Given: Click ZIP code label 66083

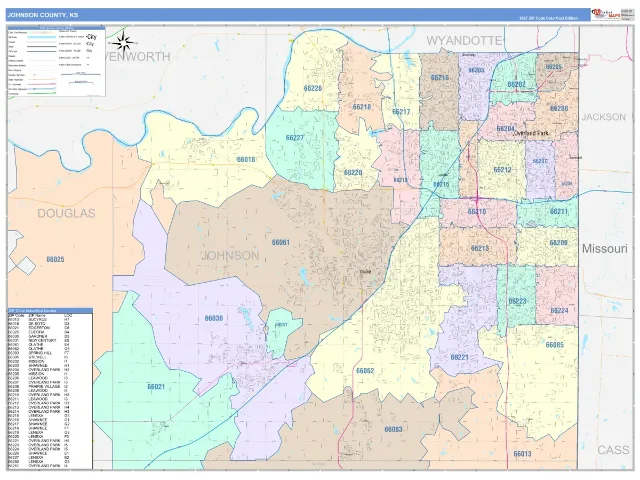Looking at the screenshot, I should (x=393, y=429).
